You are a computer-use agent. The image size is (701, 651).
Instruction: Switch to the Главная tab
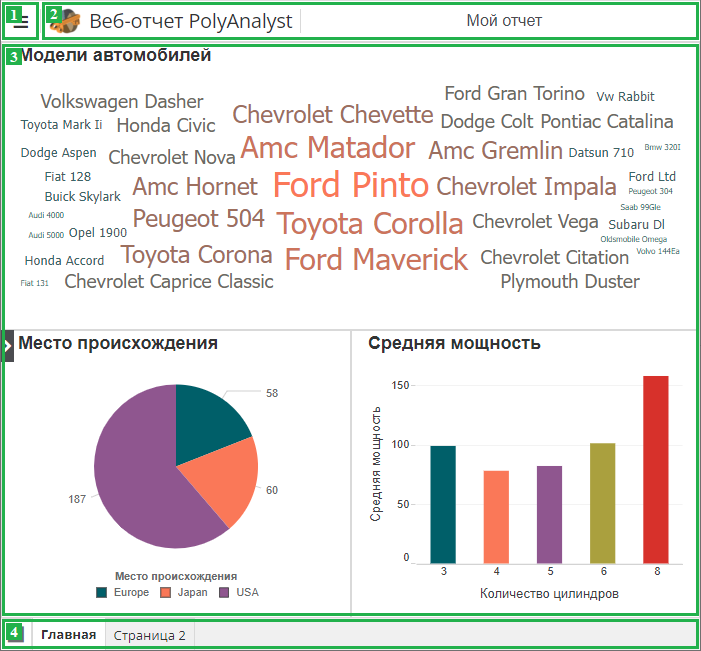coord(68,635)
